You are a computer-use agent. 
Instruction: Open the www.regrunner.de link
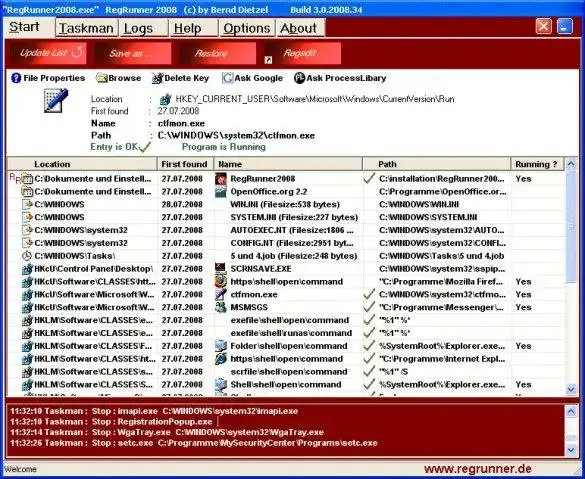coord(478,469)
